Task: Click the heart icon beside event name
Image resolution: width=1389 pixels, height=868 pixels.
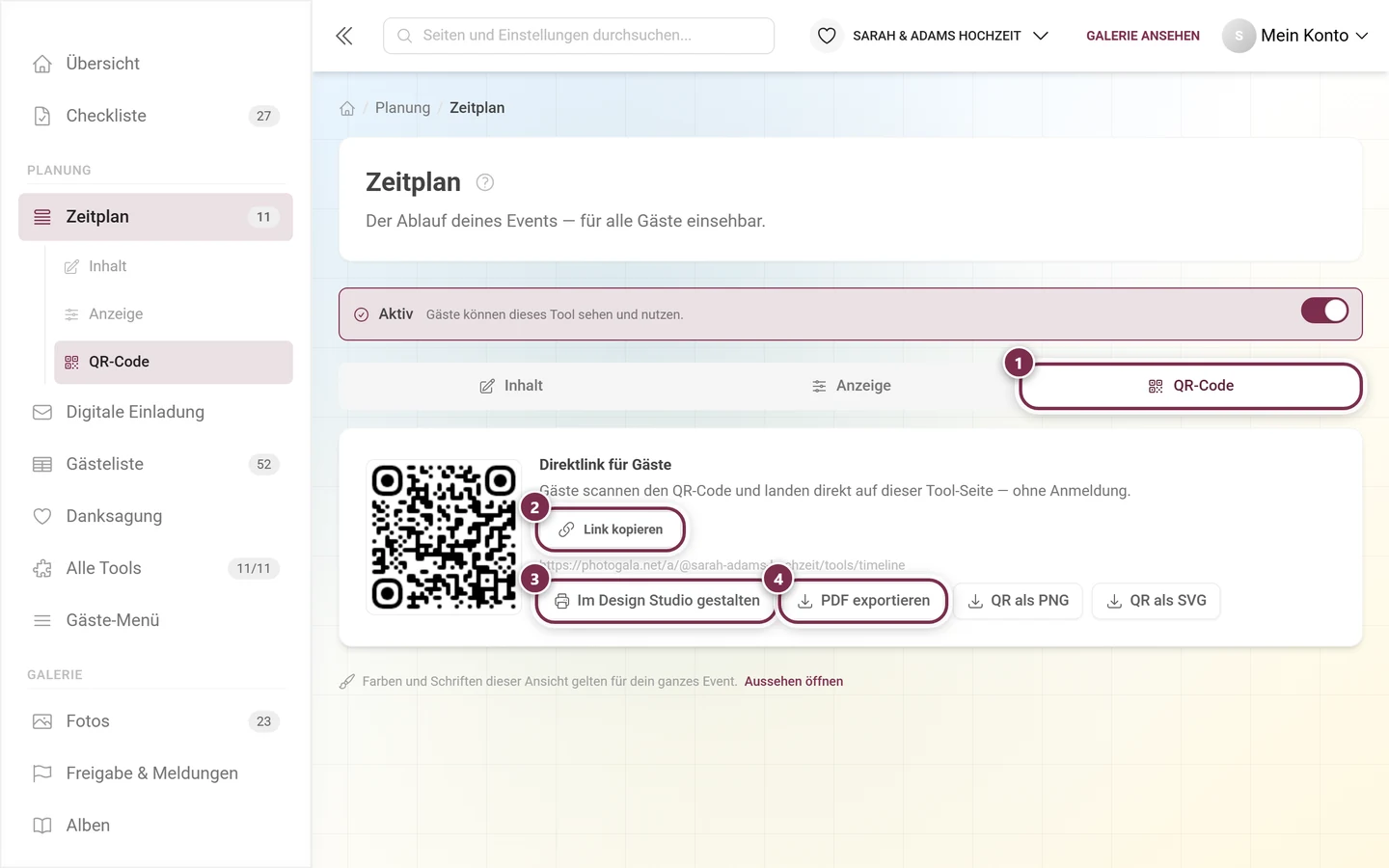Action: coord(827,36)
